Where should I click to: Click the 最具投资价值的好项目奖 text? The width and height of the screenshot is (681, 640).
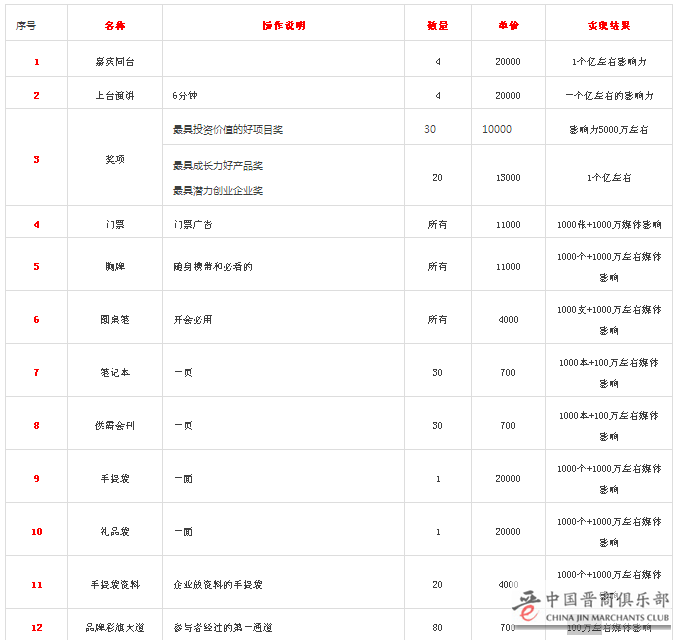pyautogui.click(x=228, y=130)
